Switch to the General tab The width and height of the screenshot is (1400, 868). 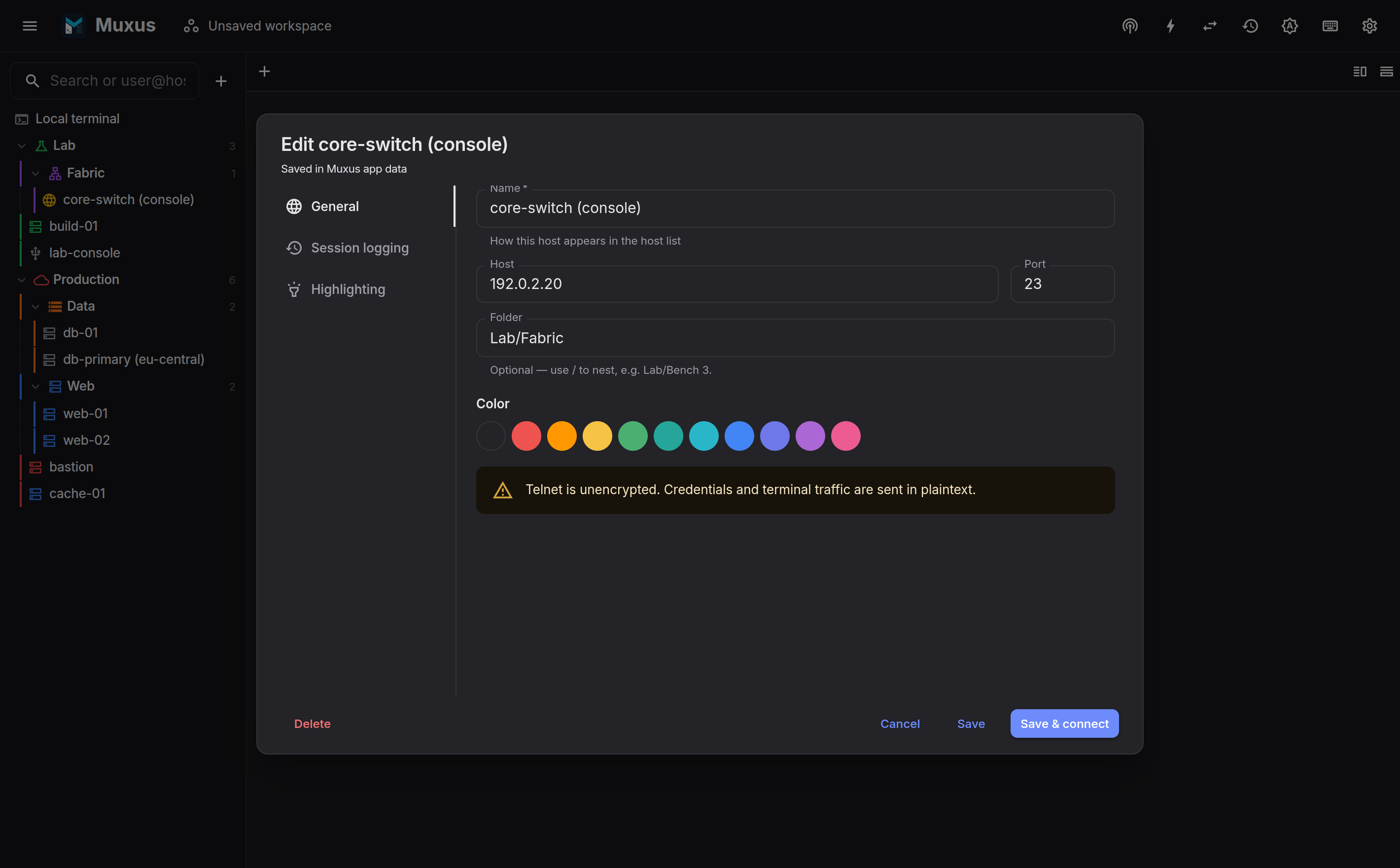(368, 207)
